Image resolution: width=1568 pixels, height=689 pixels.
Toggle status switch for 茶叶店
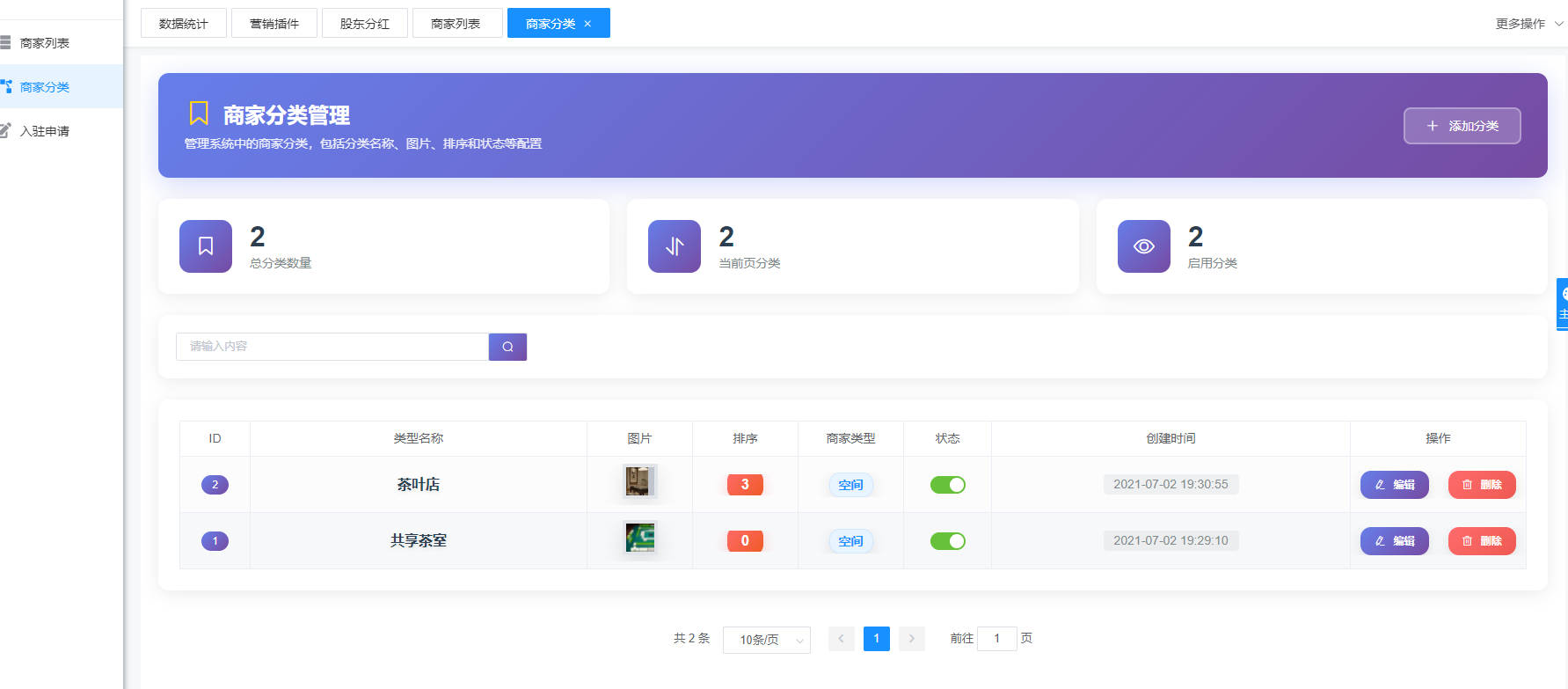coord(947,485)
